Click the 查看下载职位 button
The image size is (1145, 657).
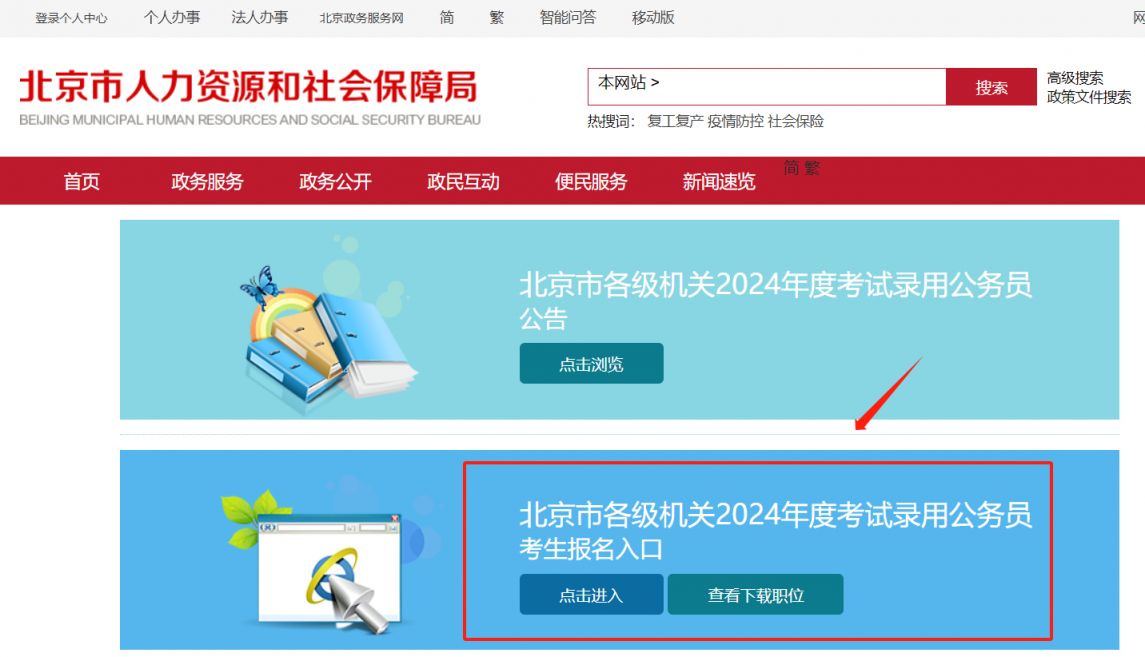tap(755, 594)
